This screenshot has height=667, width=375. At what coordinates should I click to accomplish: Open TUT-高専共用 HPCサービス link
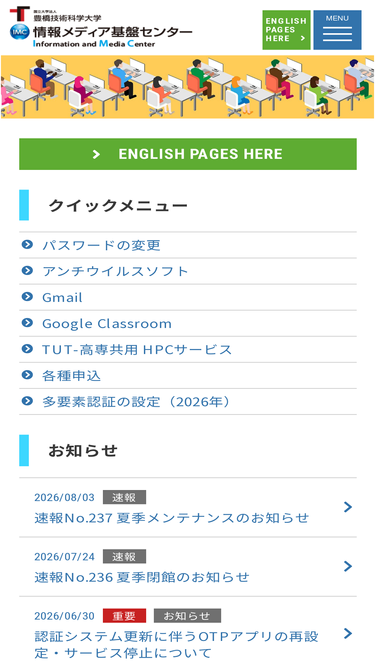[x=137, y=350]
